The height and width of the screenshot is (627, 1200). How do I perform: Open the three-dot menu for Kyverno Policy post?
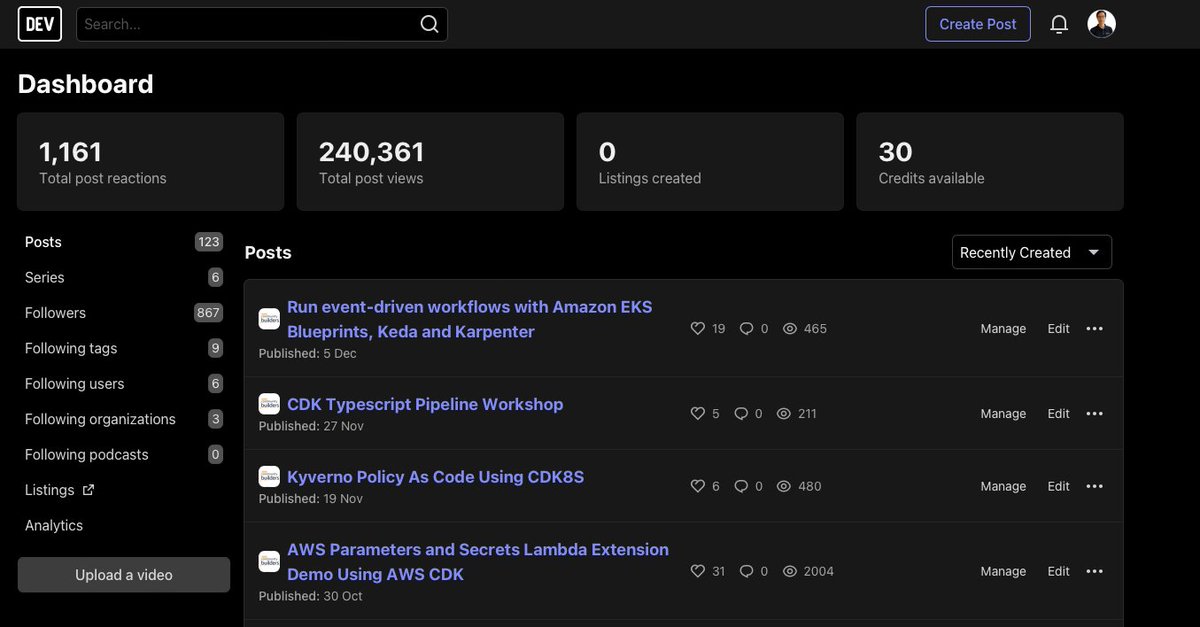pyautogui.click(x=1094, y=486)
